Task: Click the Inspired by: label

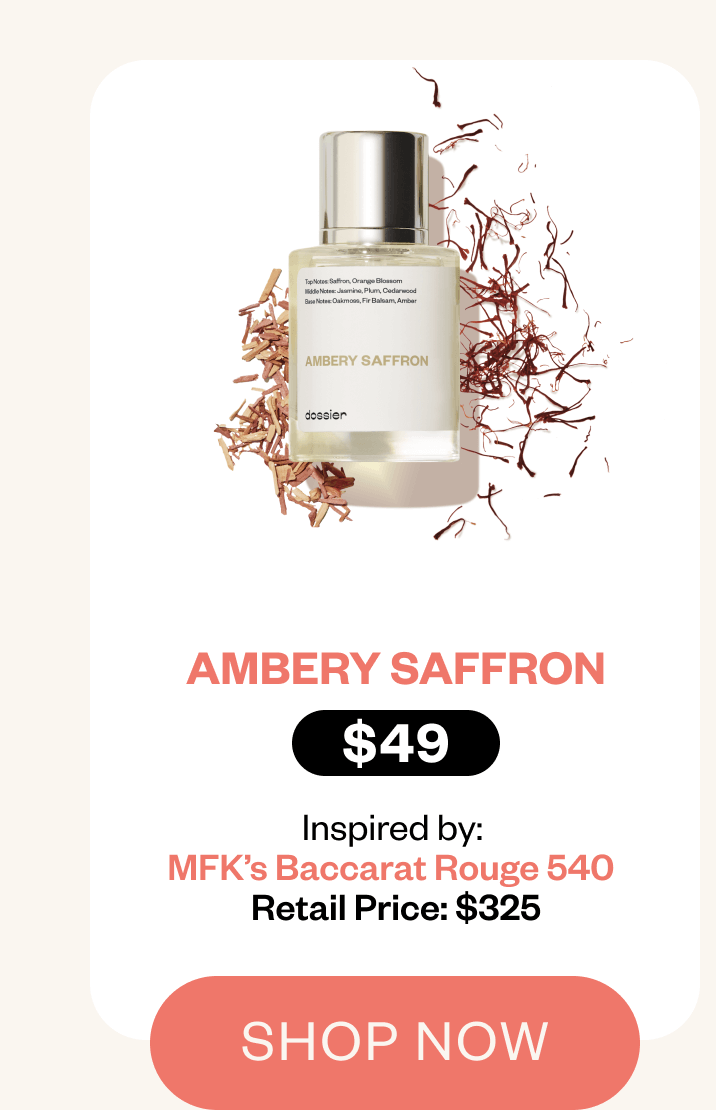Action: click(x=392, y=828)
